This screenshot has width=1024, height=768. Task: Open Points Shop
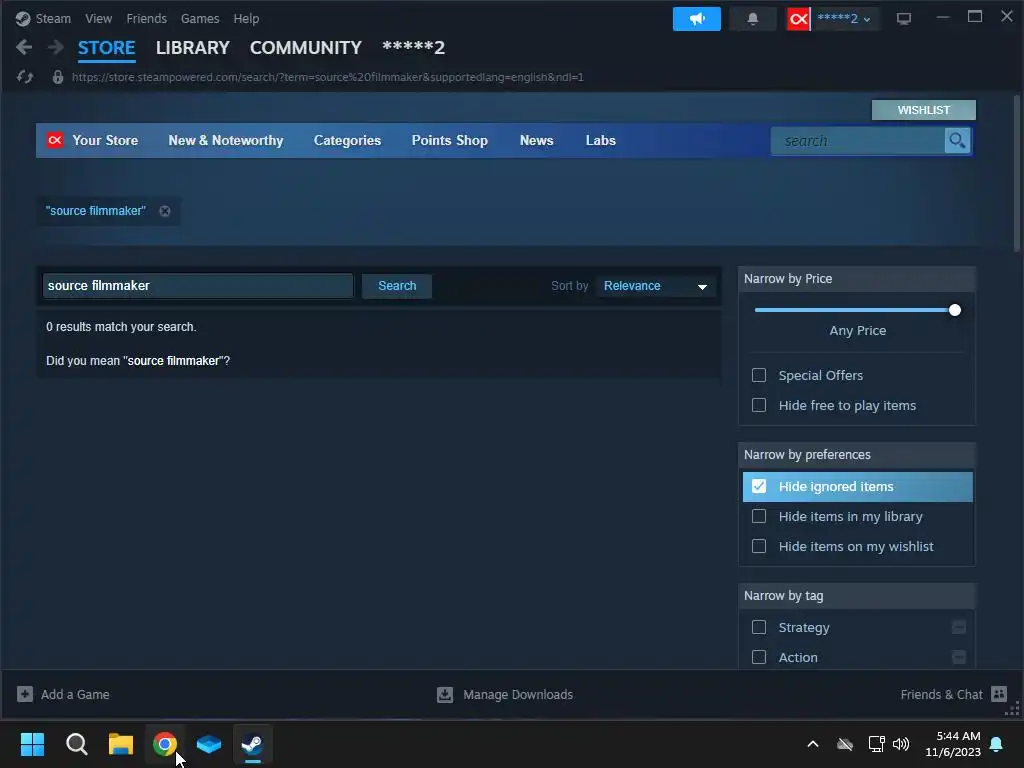(449, 140)
